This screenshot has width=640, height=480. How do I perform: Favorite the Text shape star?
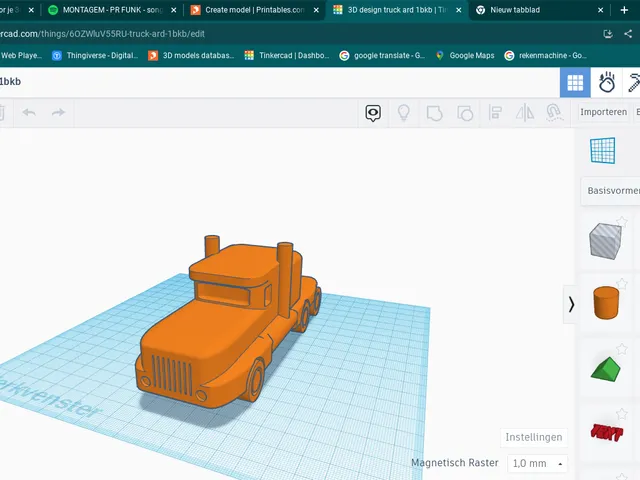click(x=622, y=414)
